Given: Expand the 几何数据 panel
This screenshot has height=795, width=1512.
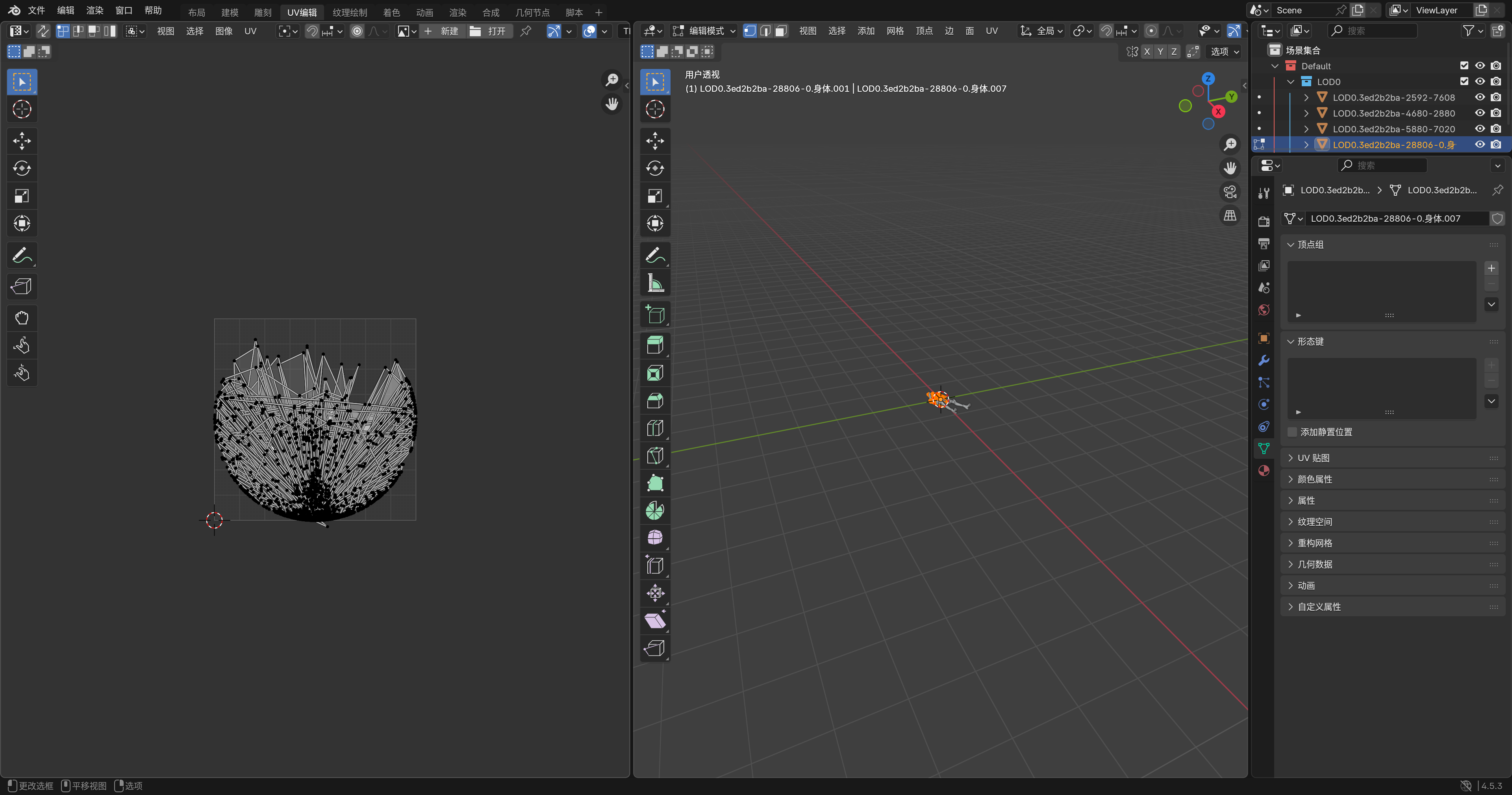Looking at the screenshot, I should pos(1291,564).
